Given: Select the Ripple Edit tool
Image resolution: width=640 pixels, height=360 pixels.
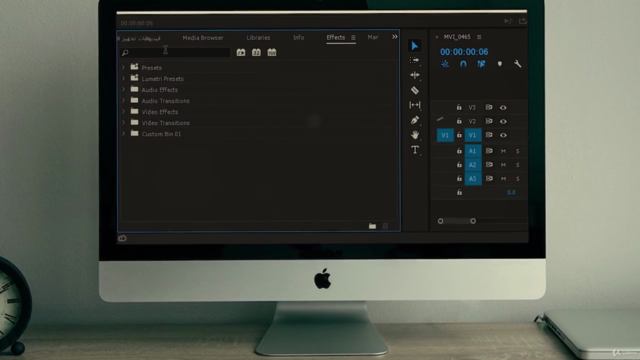Looking at the screenshot, I should (x=415, y=75).
